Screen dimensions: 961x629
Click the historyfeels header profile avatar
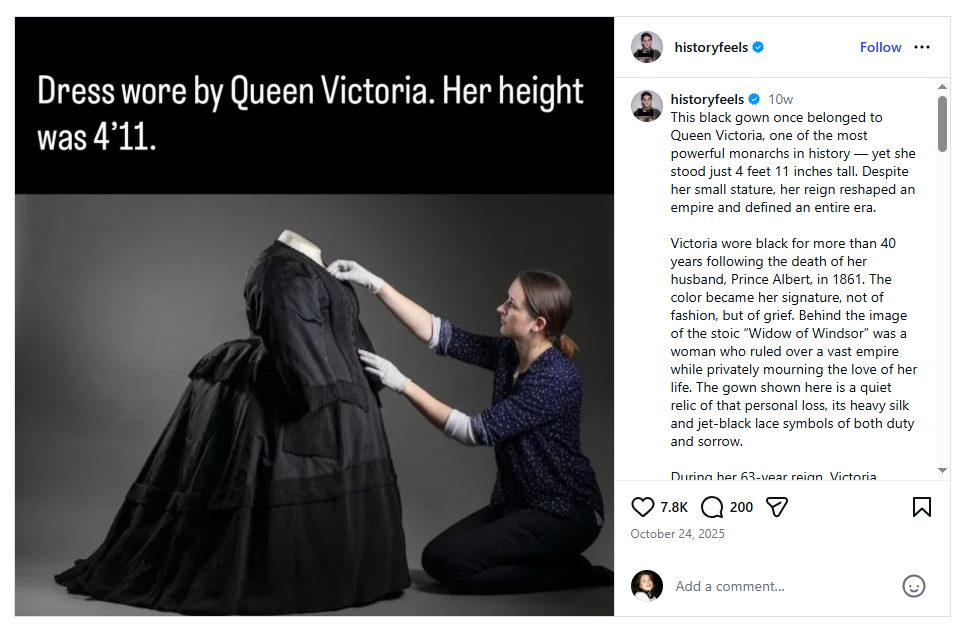point(647,47)
